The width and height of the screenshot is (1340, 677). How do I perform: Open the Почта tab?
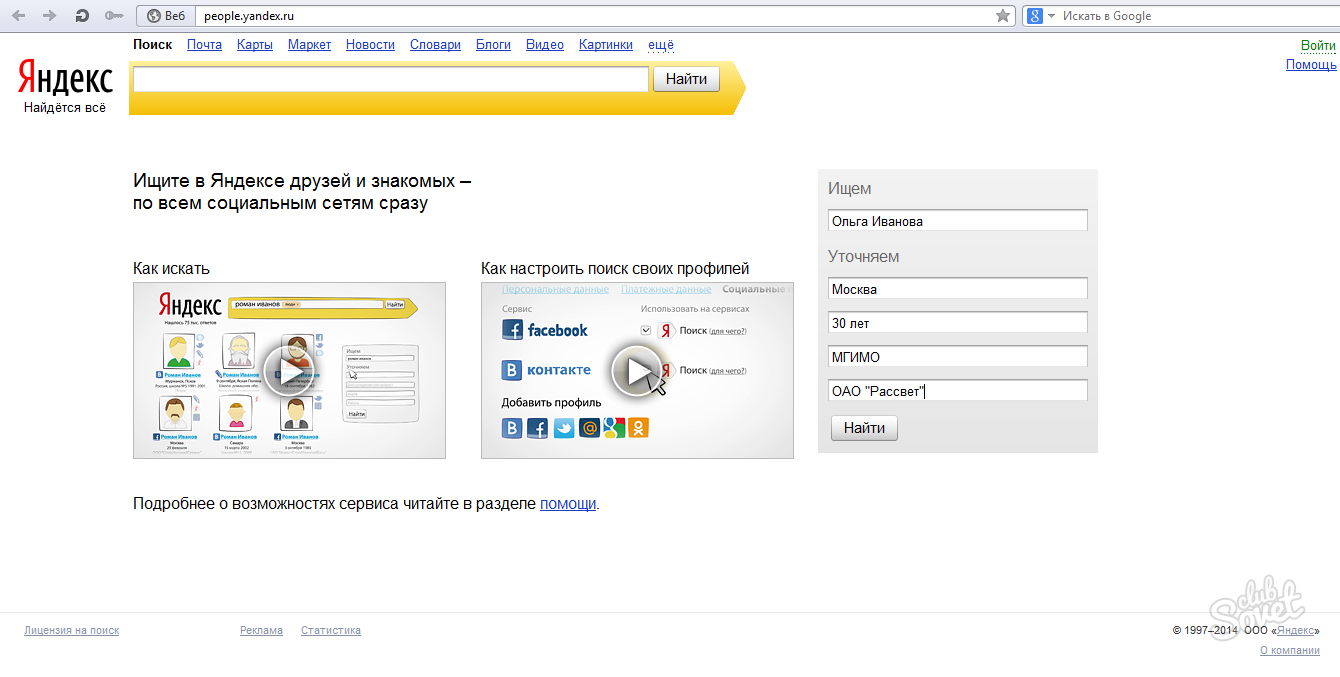(204, 45)
